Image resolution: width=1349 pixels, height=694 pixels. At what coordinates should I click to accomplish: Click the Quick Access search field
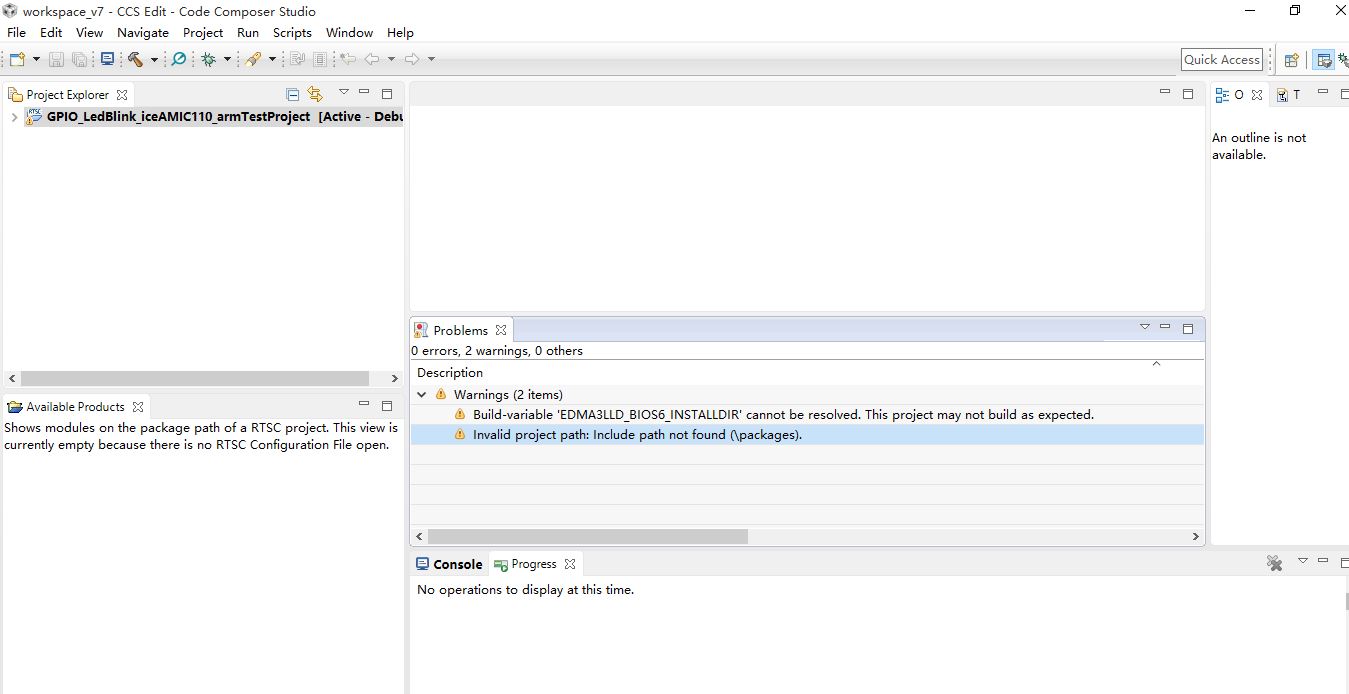coord(1222,59)
